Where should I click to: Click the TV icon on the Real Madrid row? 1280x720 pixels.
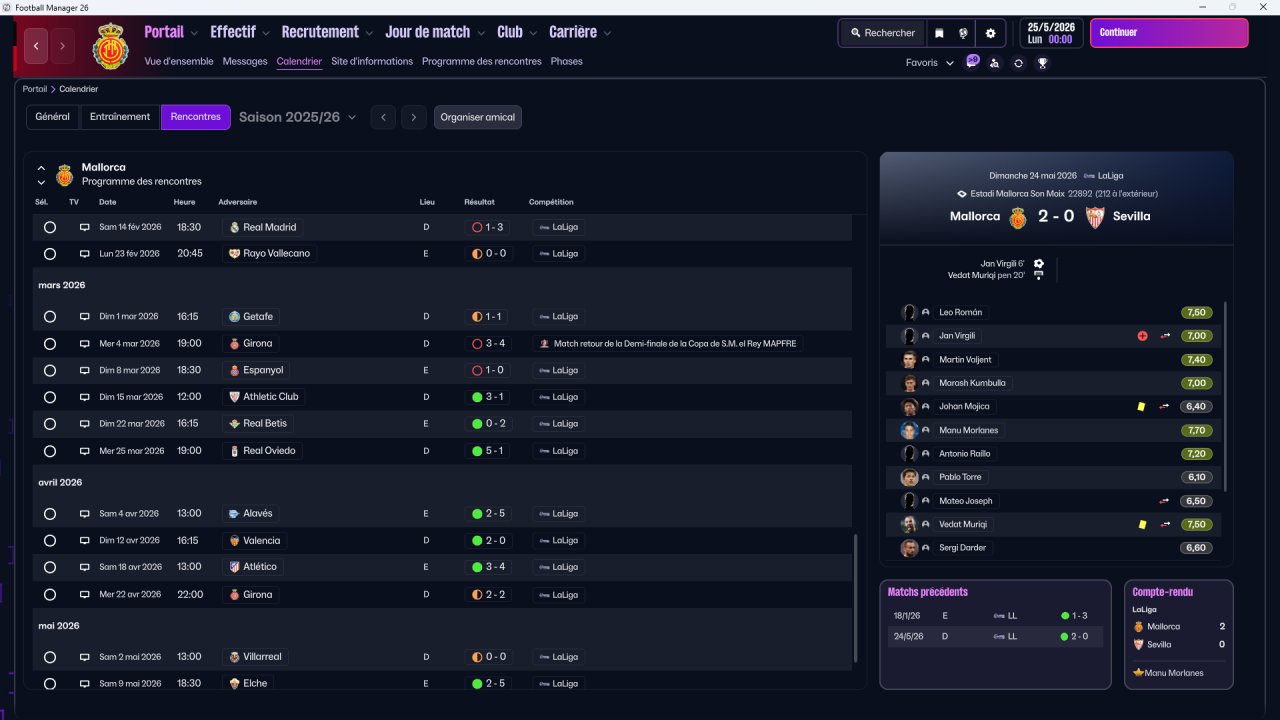pyautogui.click(x=85, y=228)
